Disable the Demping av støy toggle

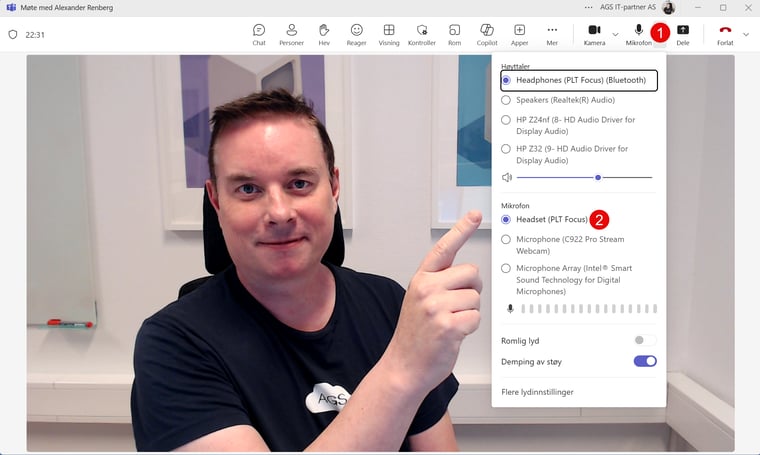coord(645,361)
